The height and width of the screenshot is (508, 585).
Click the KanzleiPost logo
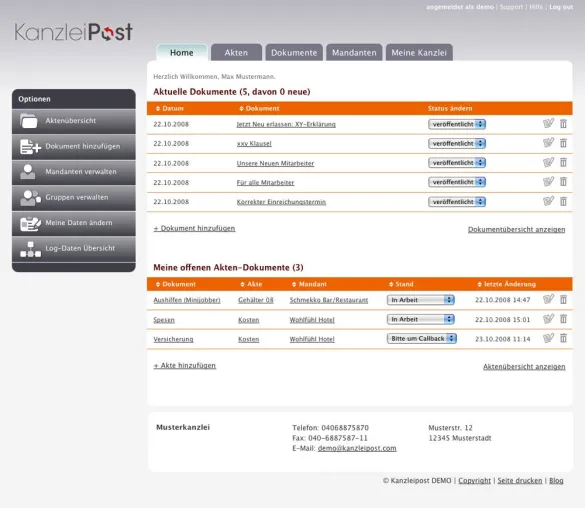coord(73,32)
